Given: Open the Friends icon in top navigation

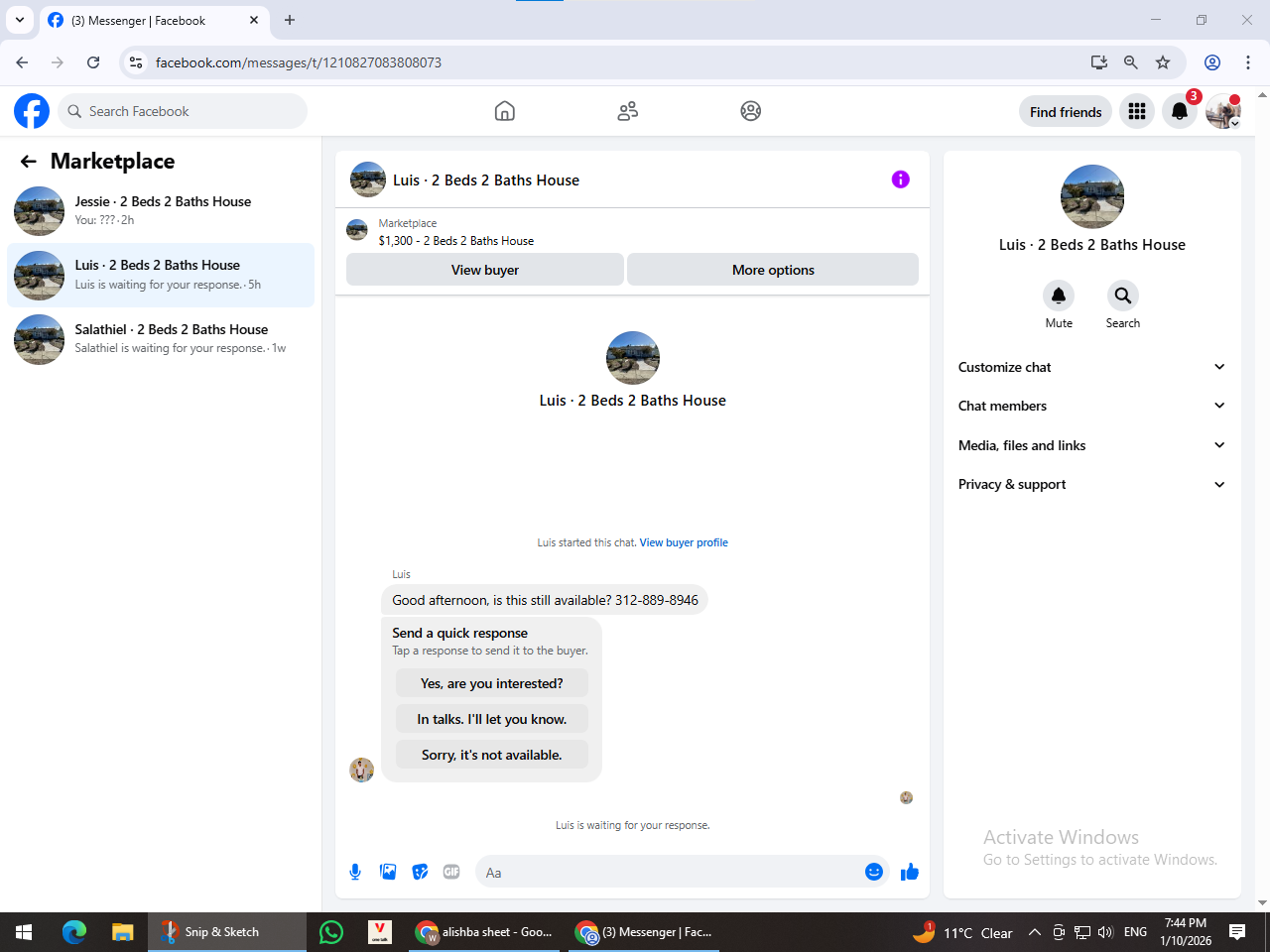Looking at the screenshot, I should (628, 111).
